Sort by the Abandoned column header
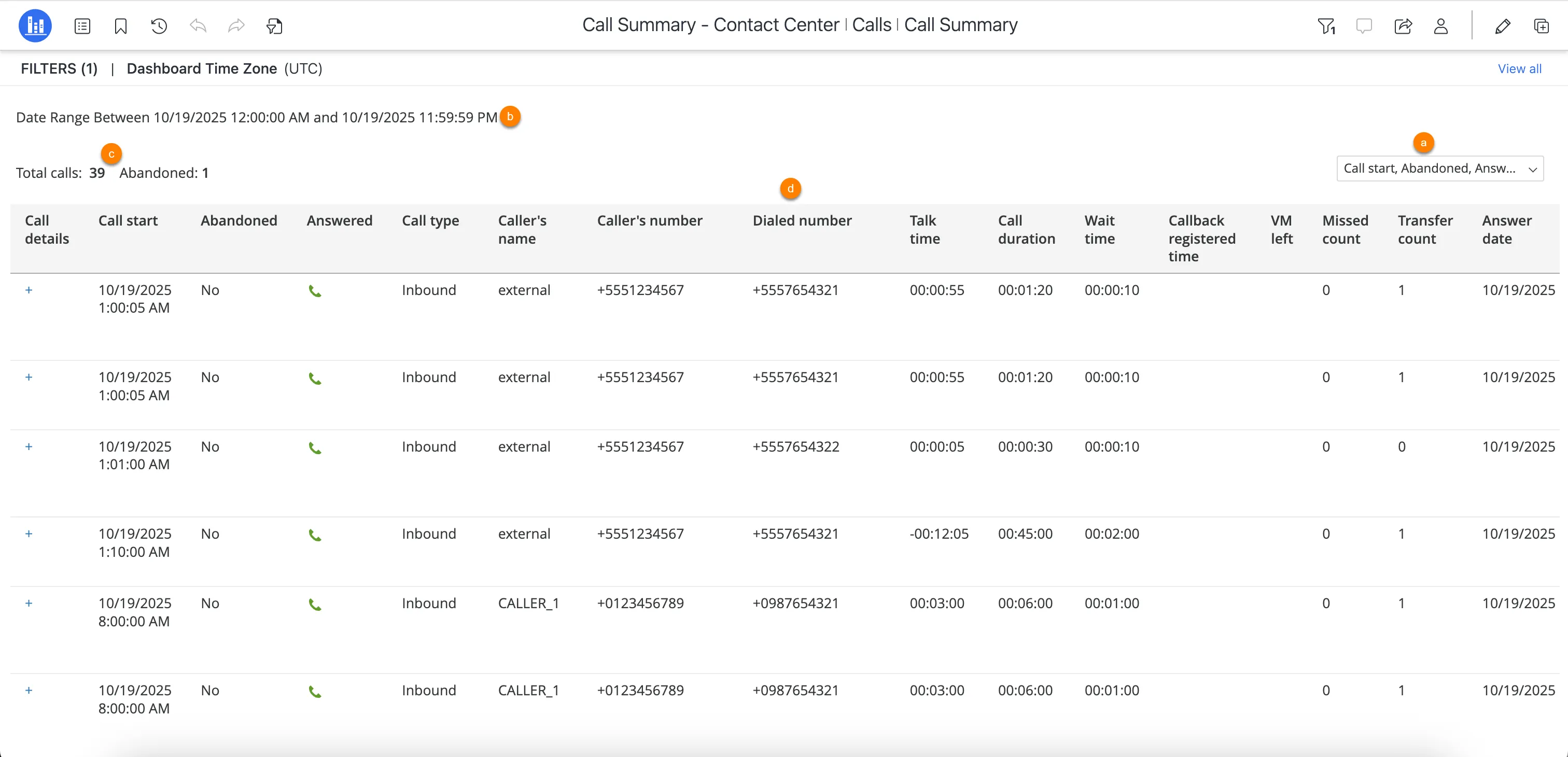The height and width of the screenshot is (757, 1568). pos(239,221)
